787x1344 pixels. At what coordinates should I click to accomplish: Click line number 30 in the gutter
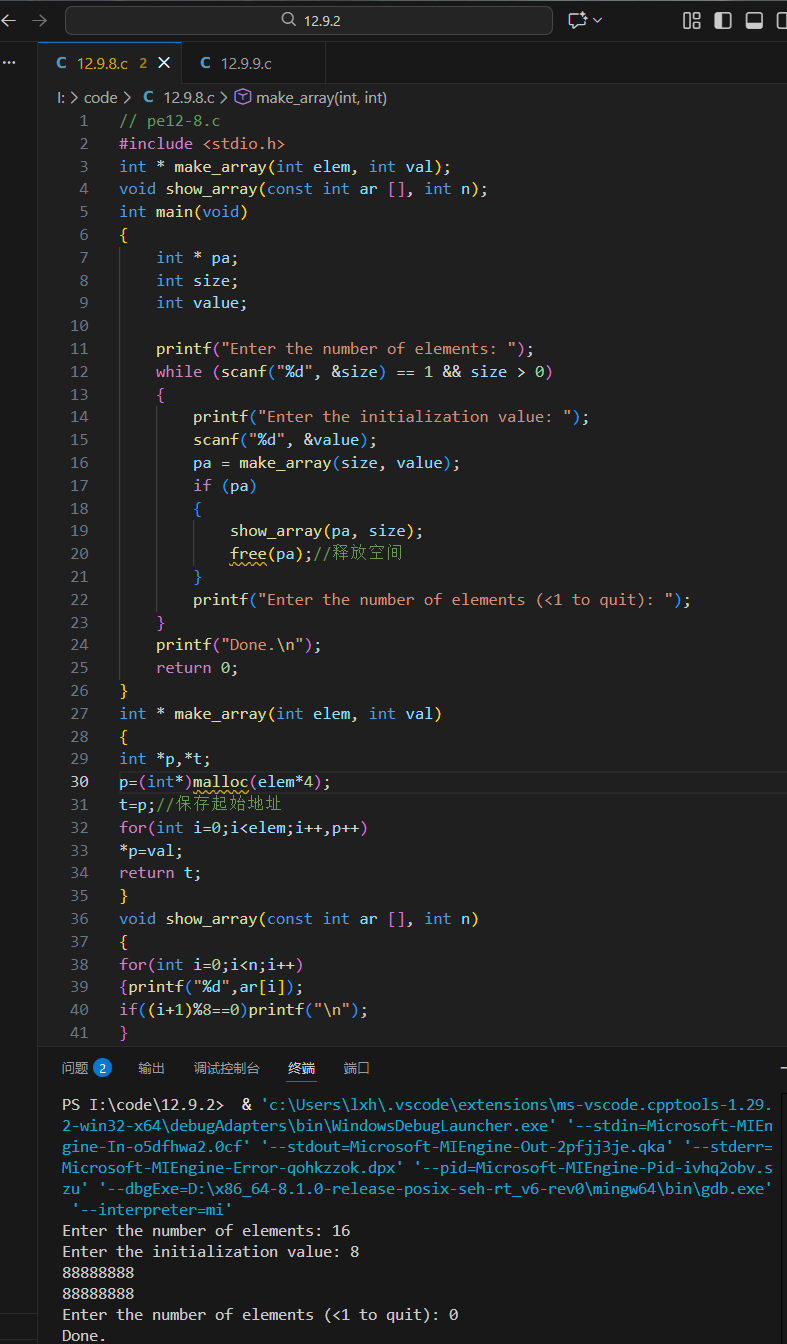click(79, 781)
